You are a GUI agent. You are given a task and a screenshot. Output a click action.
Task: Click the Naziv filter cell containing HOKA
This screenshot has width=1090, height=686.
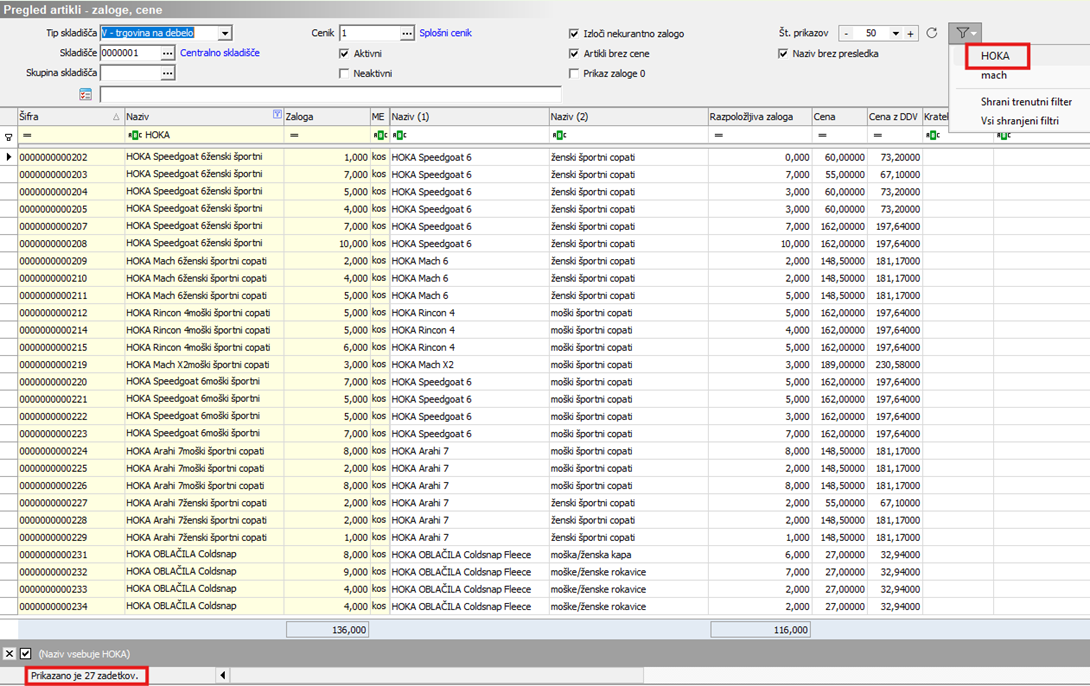[x=204, y=135]
